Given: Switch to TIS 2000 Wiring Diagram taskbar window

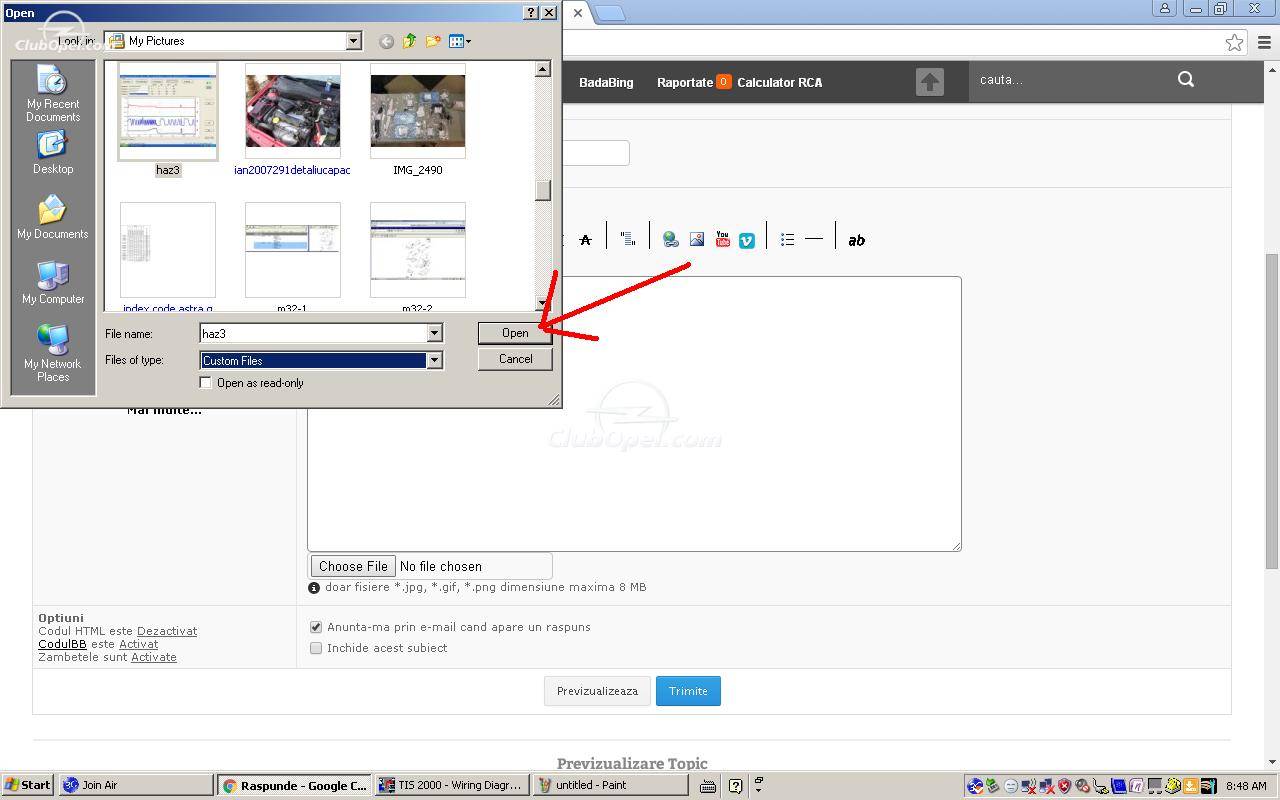Looking at the screenshot, I should click(x=451, y=785).
